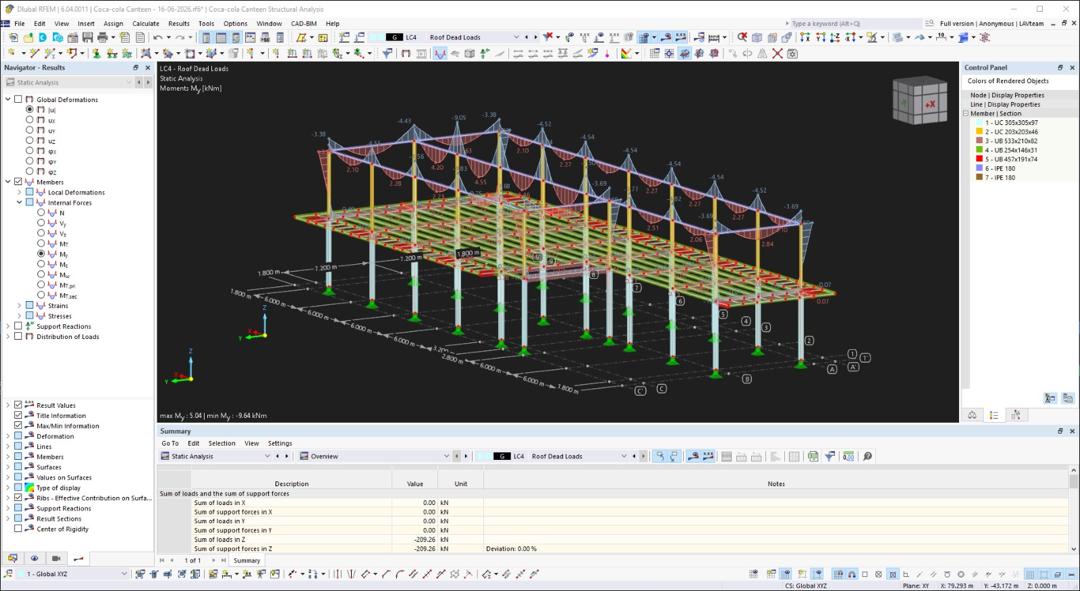Screen dimensions: 1080x591
Task: Click the camera screenshot icon in toolbar
Action: tap(792, 53)
